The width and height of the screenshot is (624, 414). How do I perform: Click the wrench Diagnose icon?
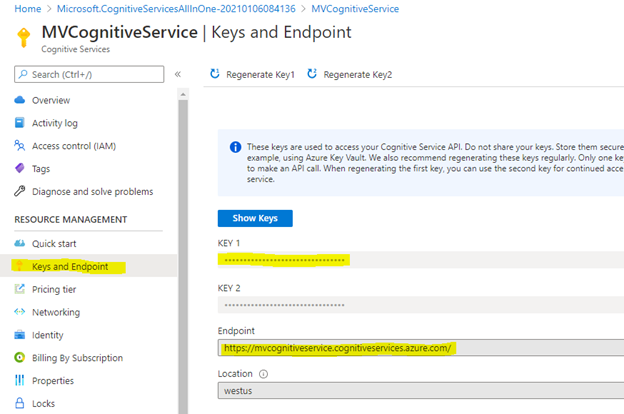(x=20, y=191)
